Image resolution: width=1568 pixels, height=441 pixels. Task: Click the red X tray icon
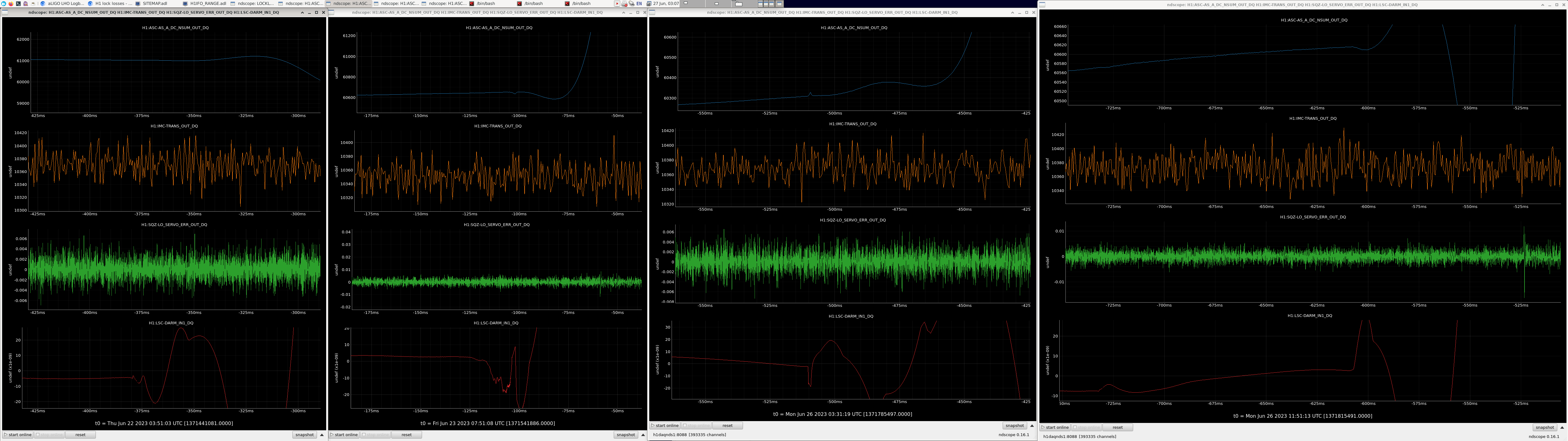617,4
